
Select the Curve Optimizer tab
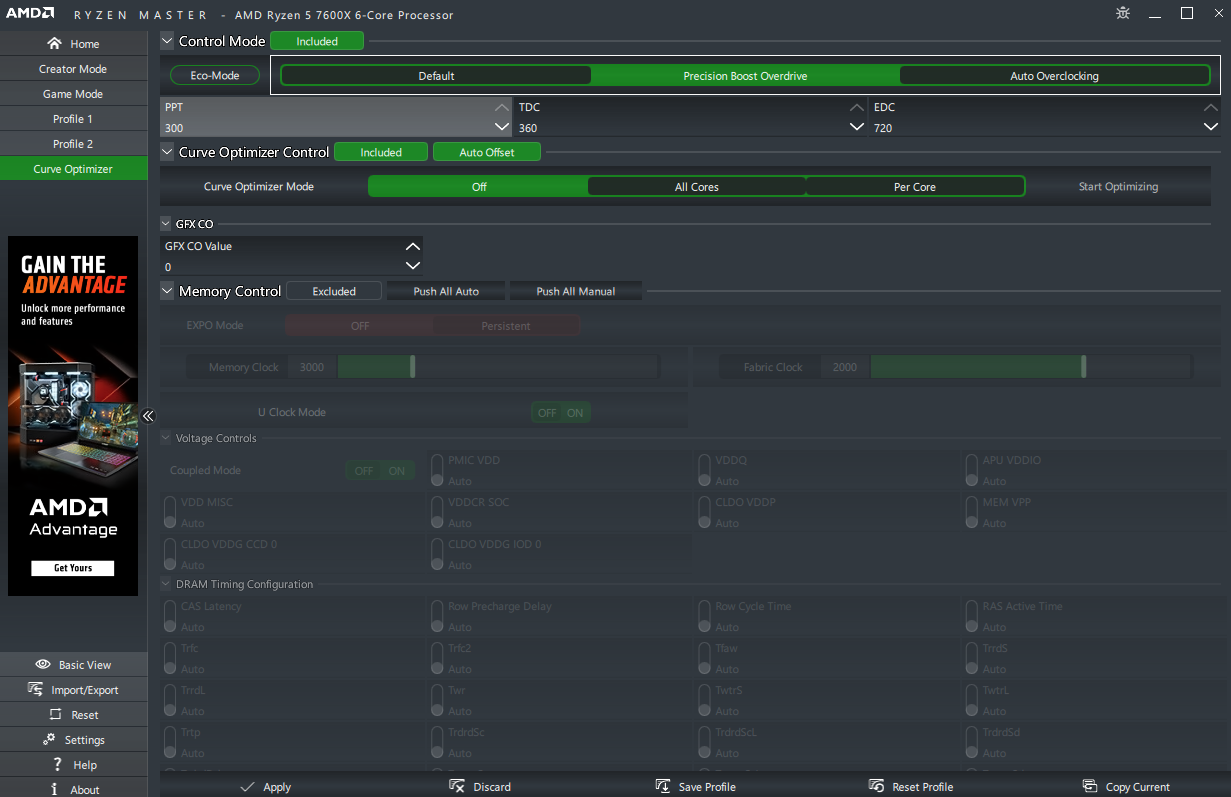pyautogui.click(x=73, y=169)
